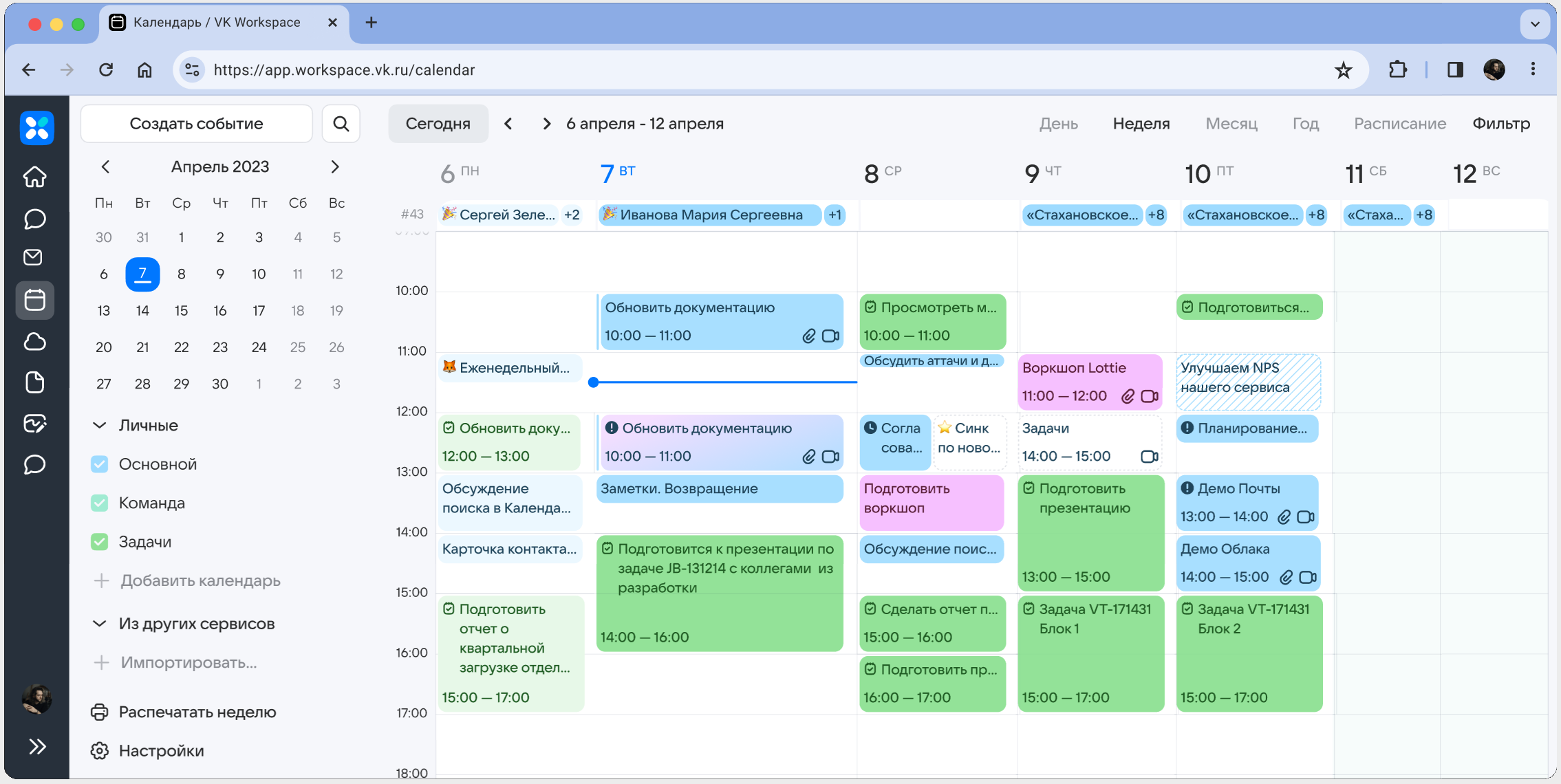The image size is (1561, 784).
Task: Open the Mail icon in sidebar
Action: [34, 258]
